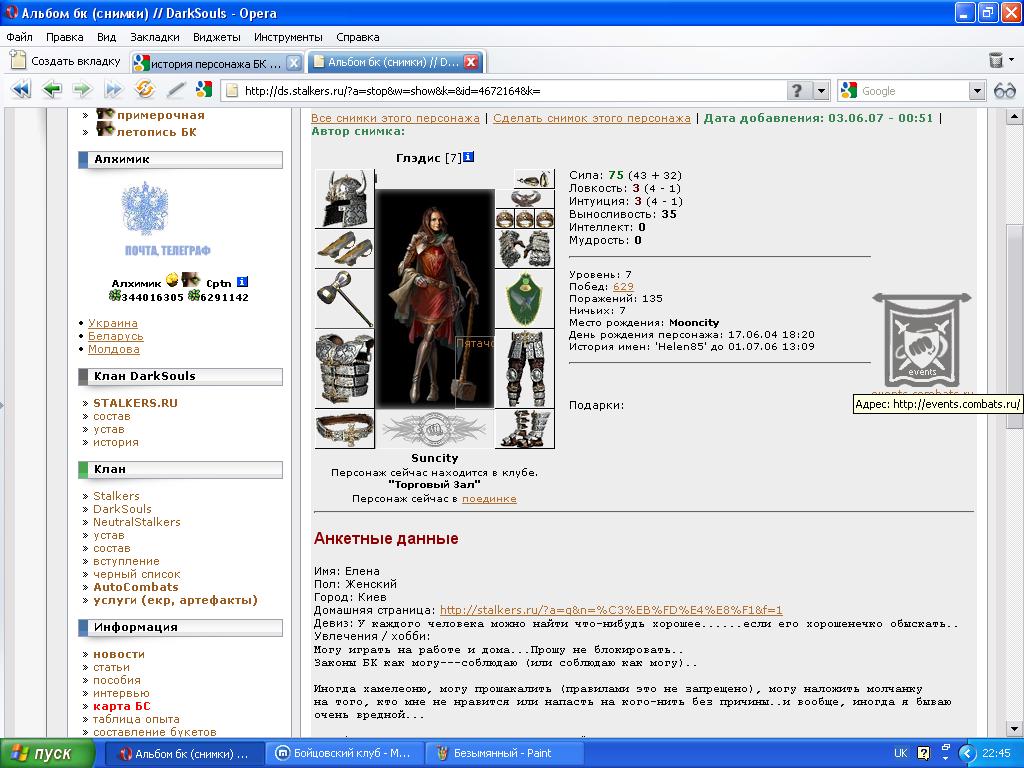Open the Файл menu
Image resolution: width=1024 pixels, height=768 pixels.
click(20, 37)
